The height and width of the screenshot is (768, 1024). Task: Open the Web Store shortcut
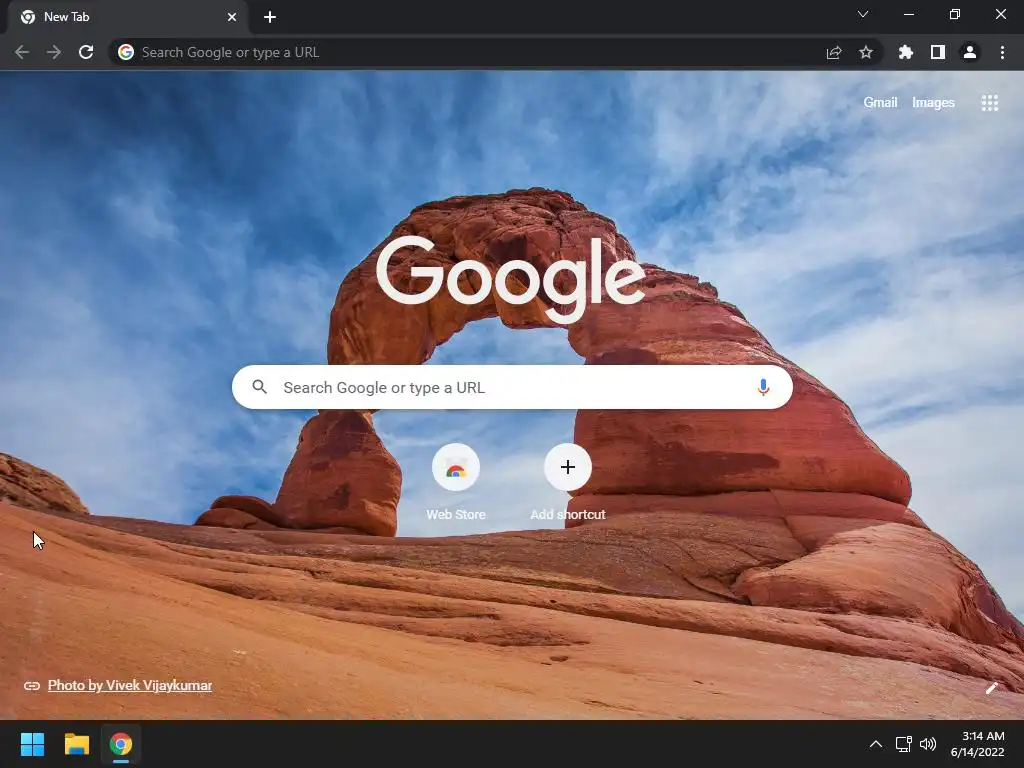[456, 483]
